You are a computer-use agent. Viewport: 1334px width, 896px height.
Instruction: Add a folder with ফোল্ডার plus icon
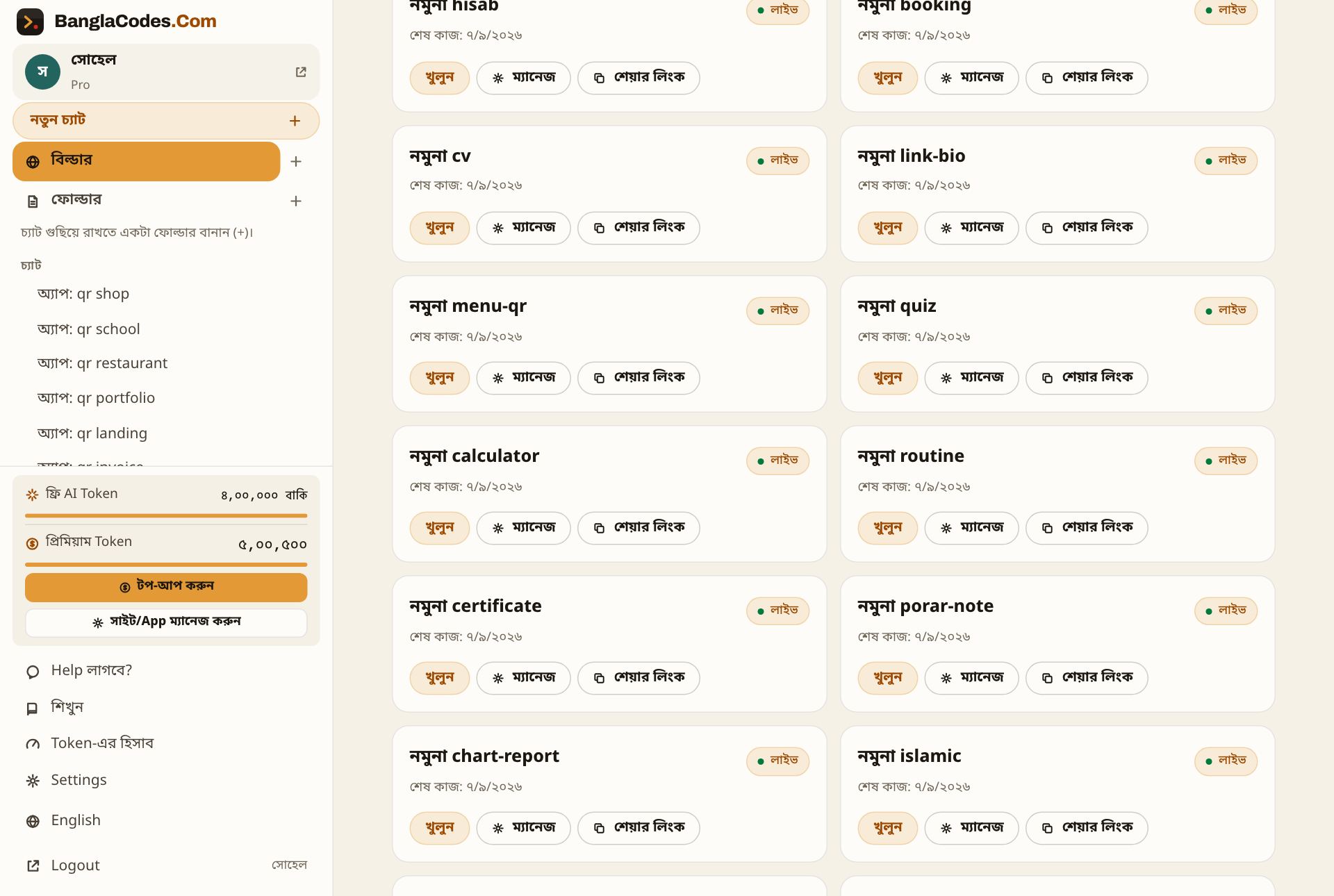click(x=296, y=201)
